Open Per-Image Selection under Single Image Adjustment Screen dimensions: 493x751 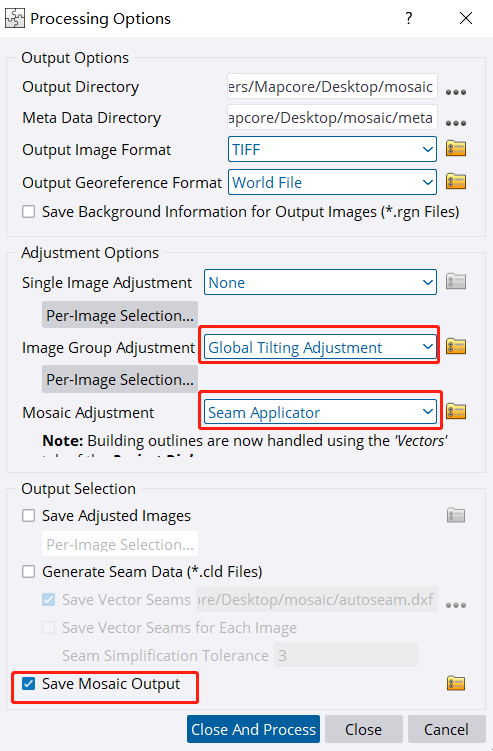click(120, 315)
